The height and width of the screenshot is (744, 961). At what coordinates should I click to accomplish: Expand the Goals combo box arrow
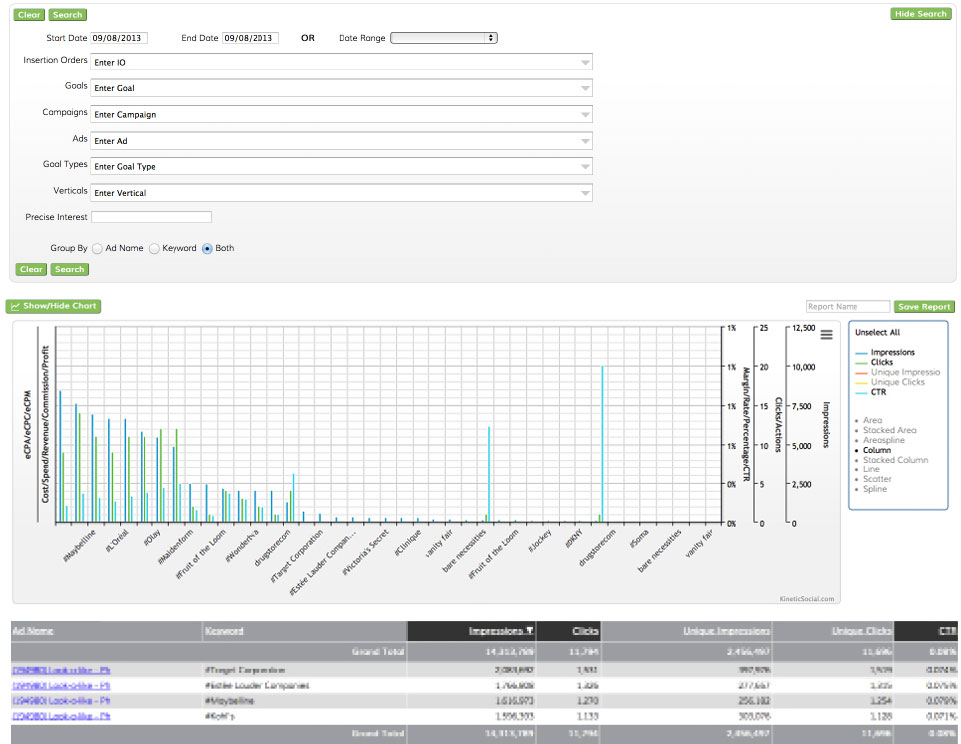pyautogui.click(x=585, y=88)
